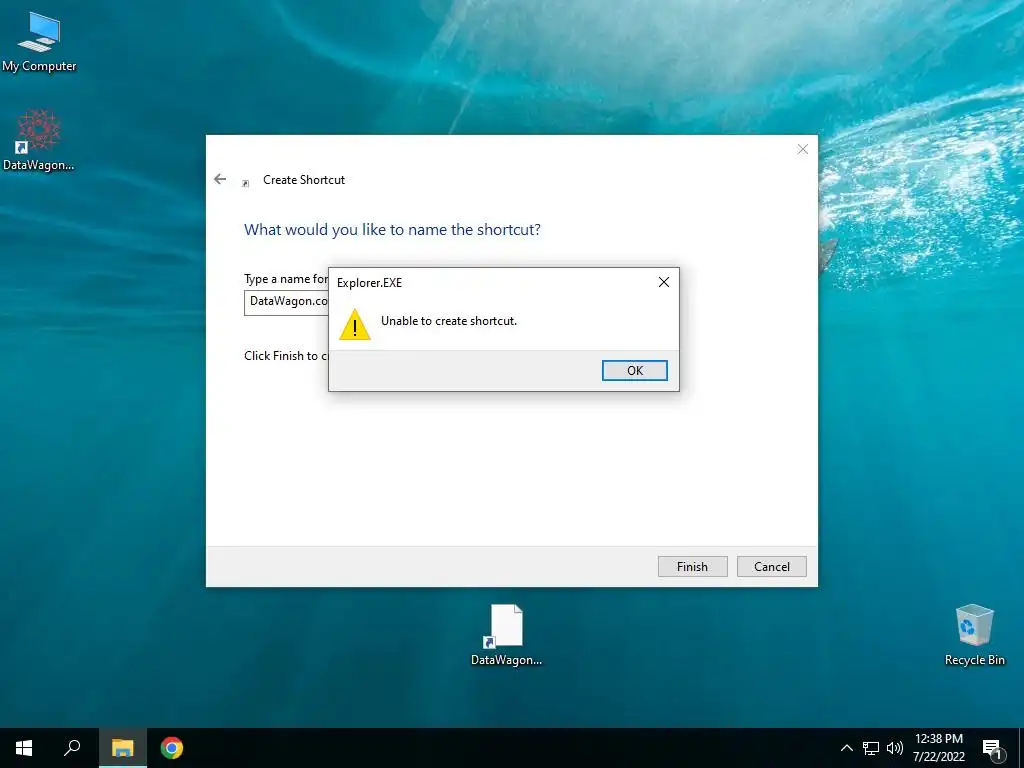Select the red DataWagon desktop shortcut
1024x768 pixels.
pyautogui.click(x=39, y=140)
